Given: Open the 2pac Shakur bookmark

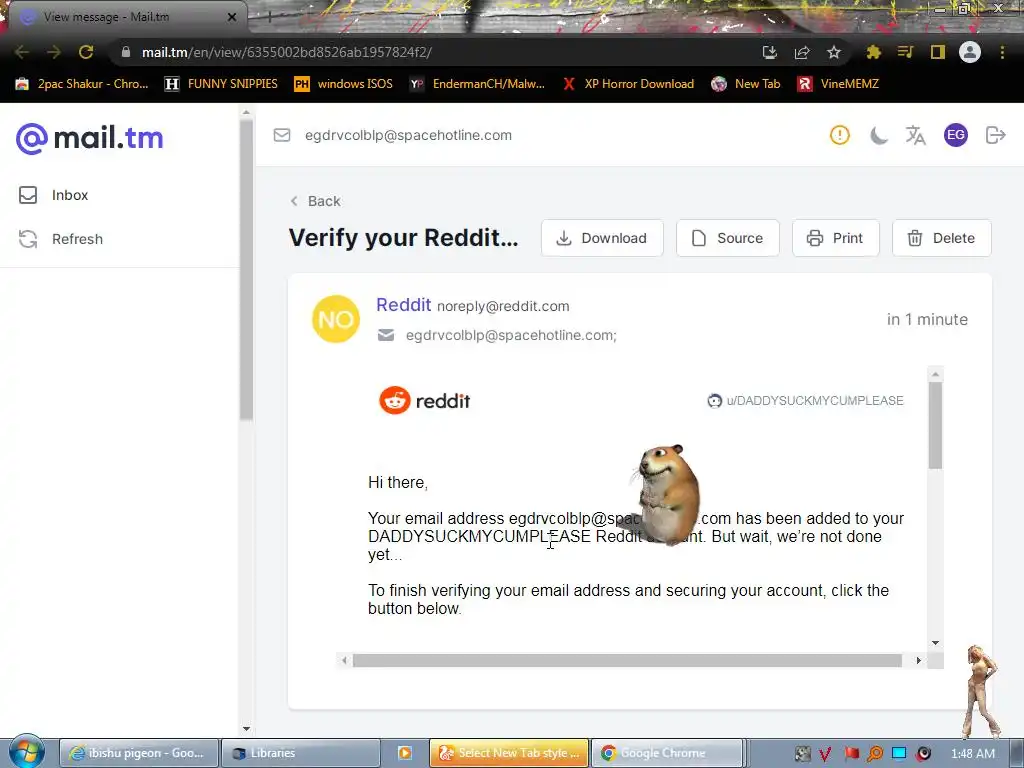Looking at the screenshot, I should tap(82, 84).
